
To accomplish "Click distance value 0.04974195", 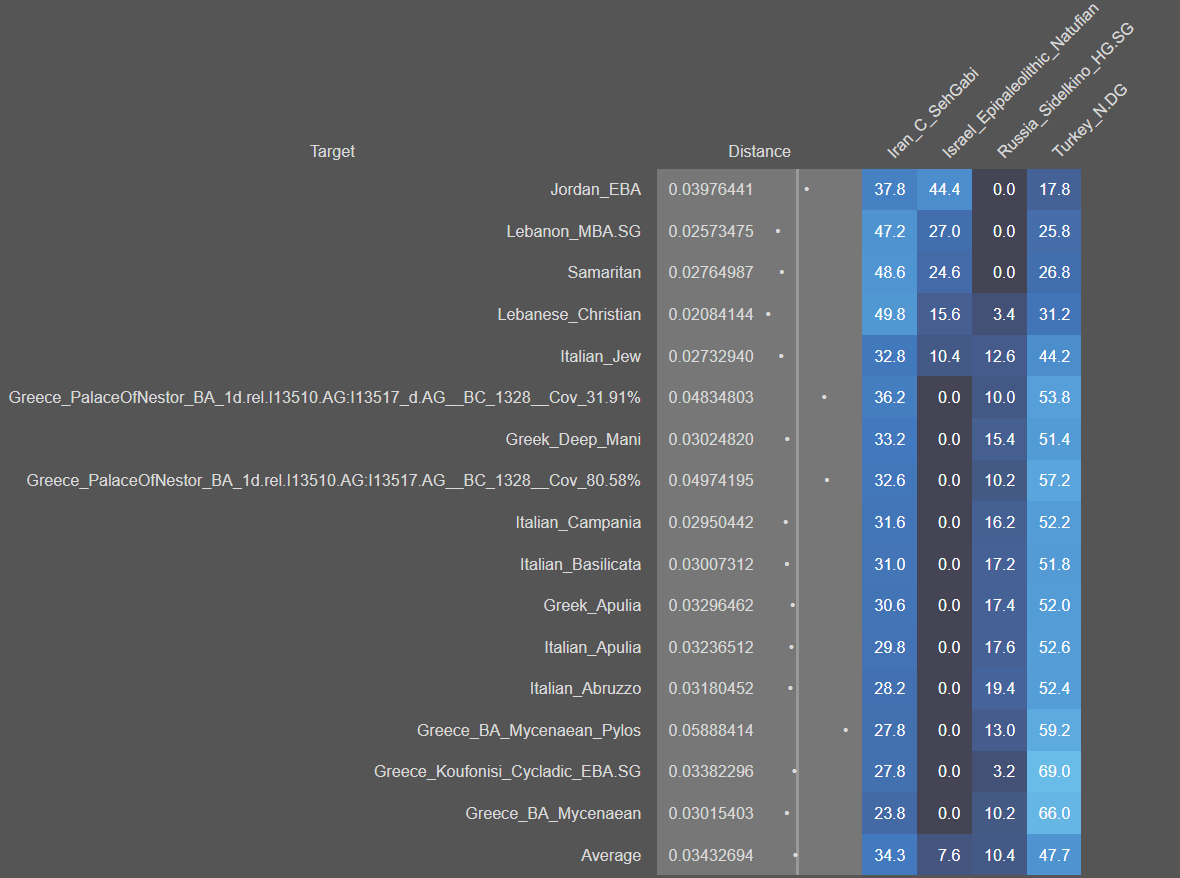I will [710, 480].
